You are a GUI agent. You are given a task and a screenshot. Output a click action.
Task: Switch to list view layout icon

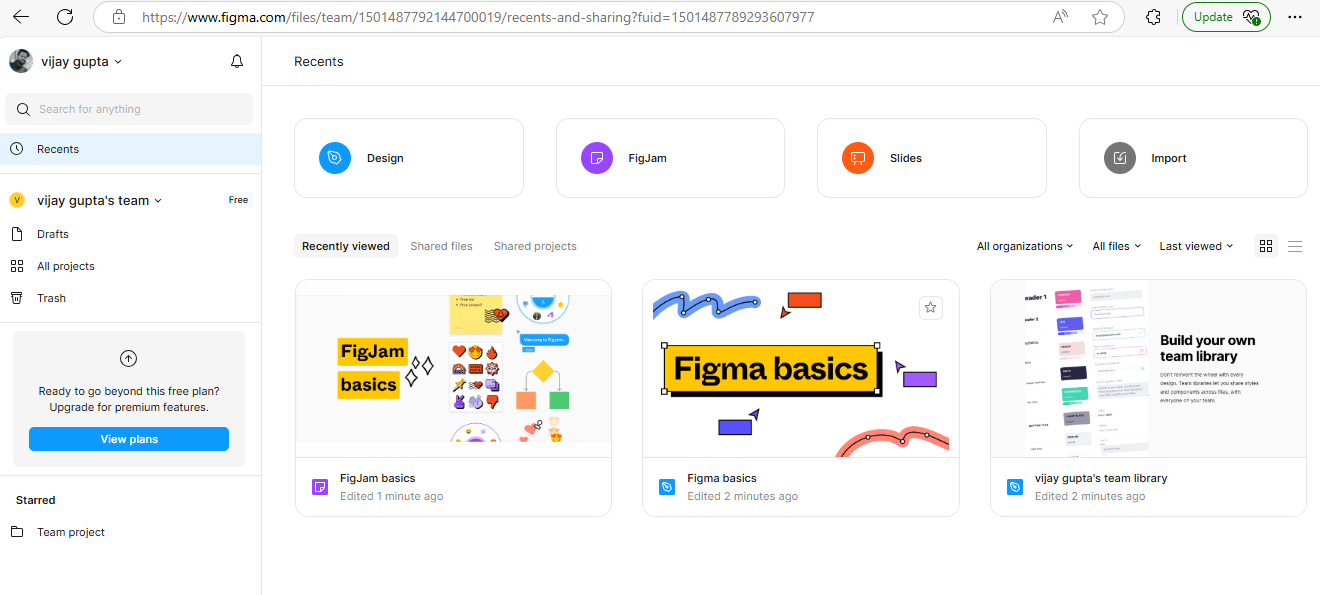pos(1295,246)
